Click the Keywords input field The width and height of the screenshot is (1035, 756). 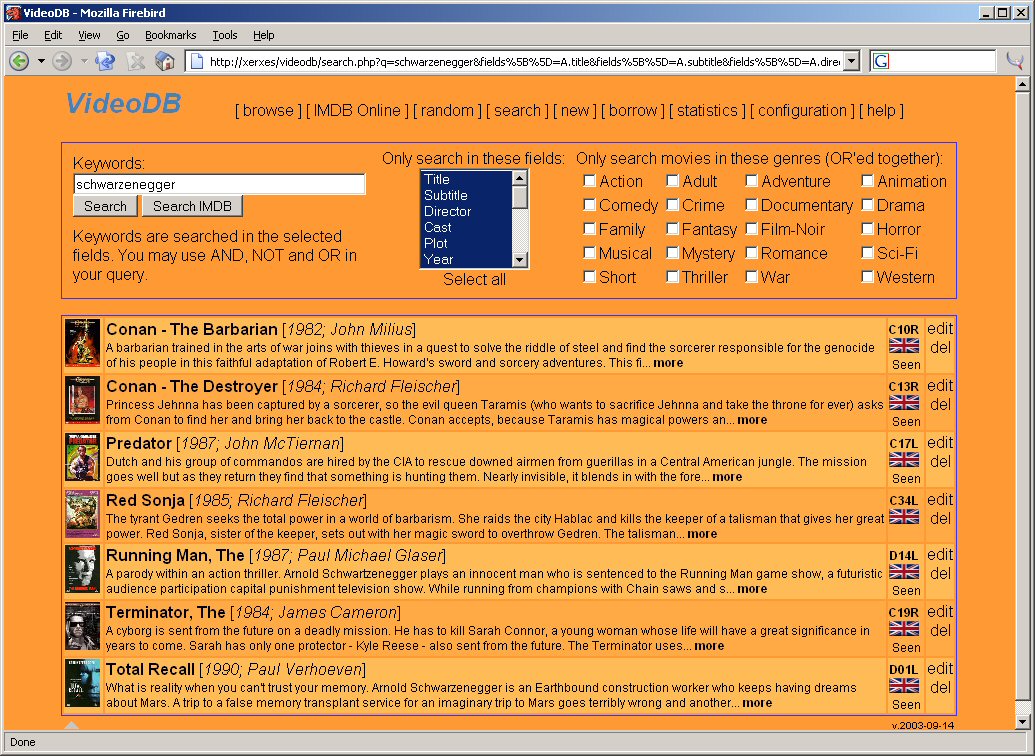[219, 184]
